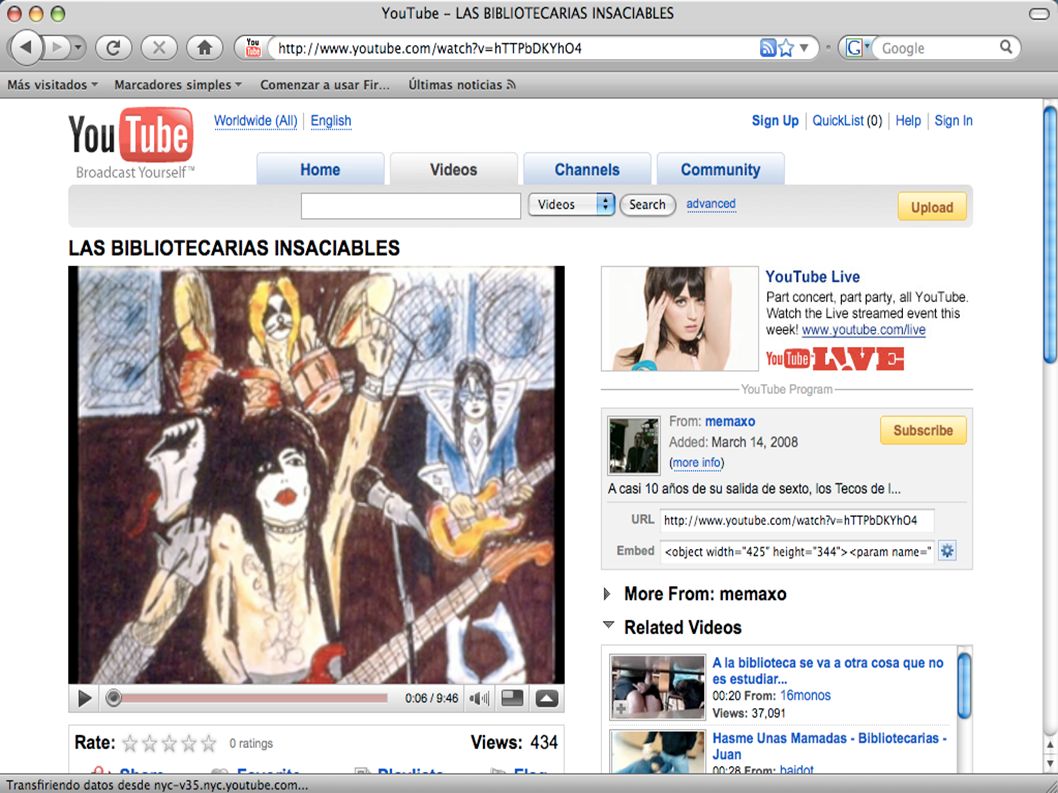Open the Comenzar a usar Firefox bookmark
The image size is (1058, 793).
tap(325, 85)
